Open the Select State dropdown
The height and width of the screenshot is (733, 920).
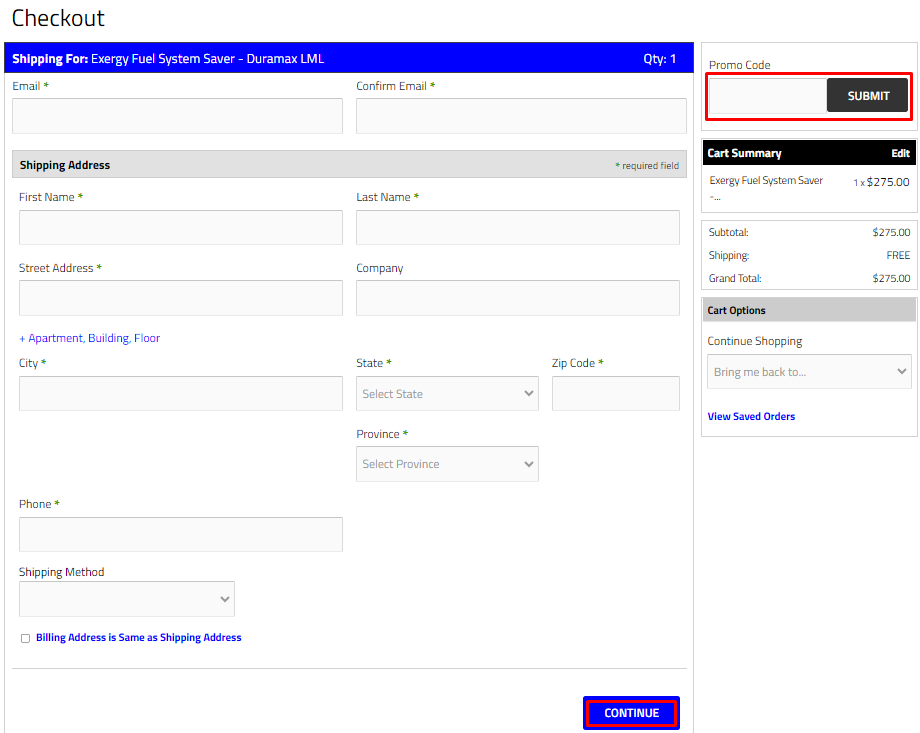coord(447,394)
